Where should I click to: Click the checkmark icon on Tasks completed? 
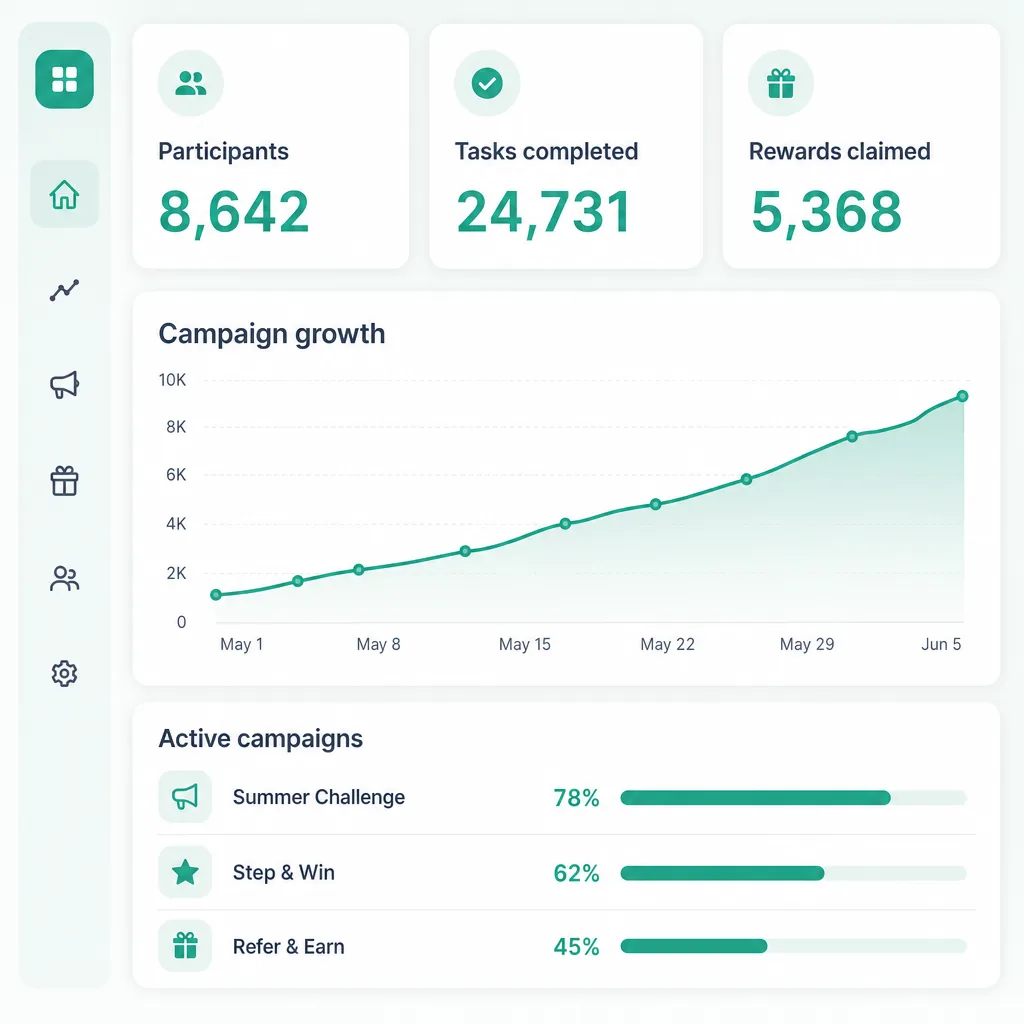coord(487,83)
